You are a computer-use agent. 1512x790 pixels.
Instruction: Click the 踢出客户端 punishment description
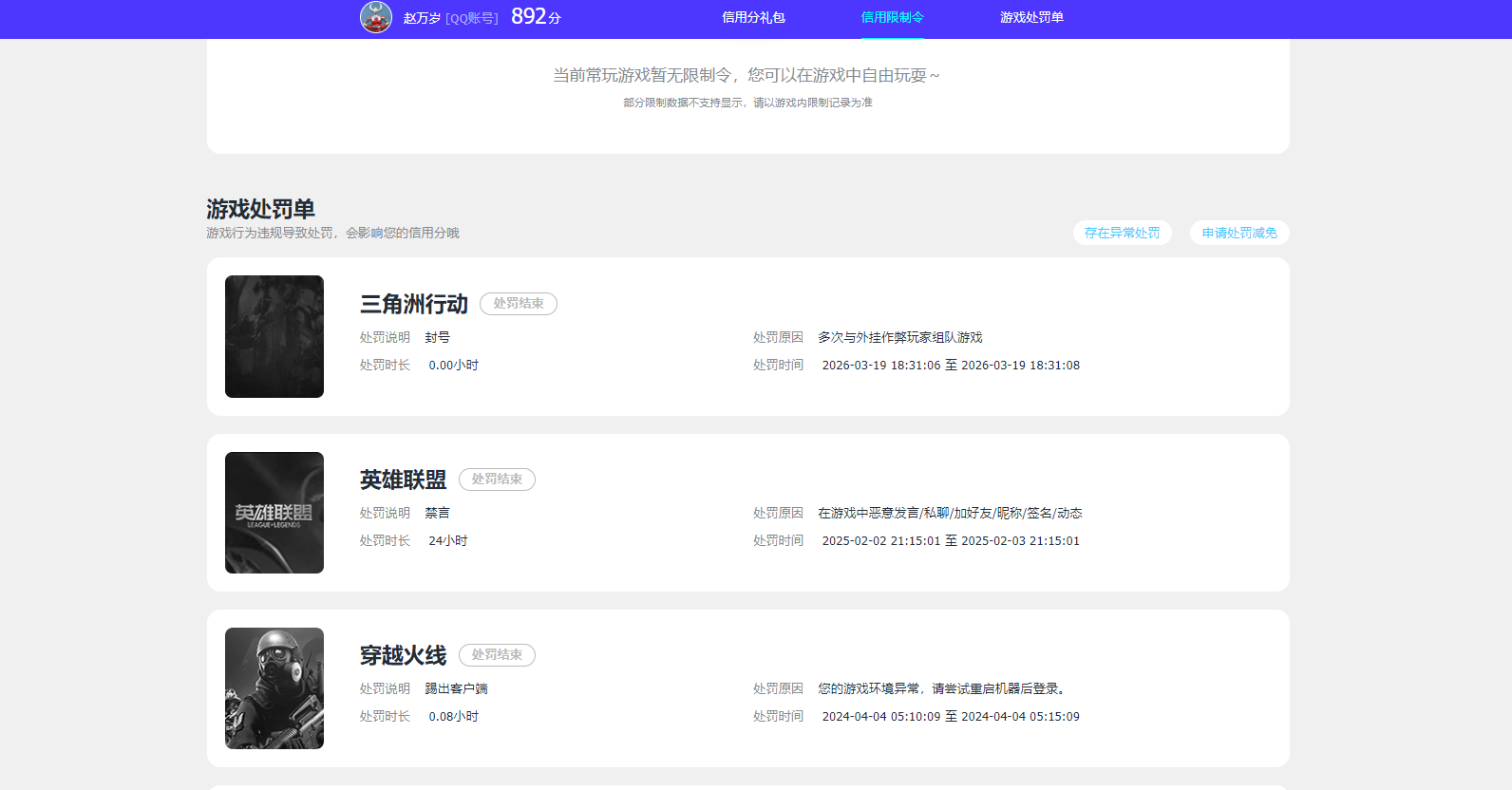(457, 688)
